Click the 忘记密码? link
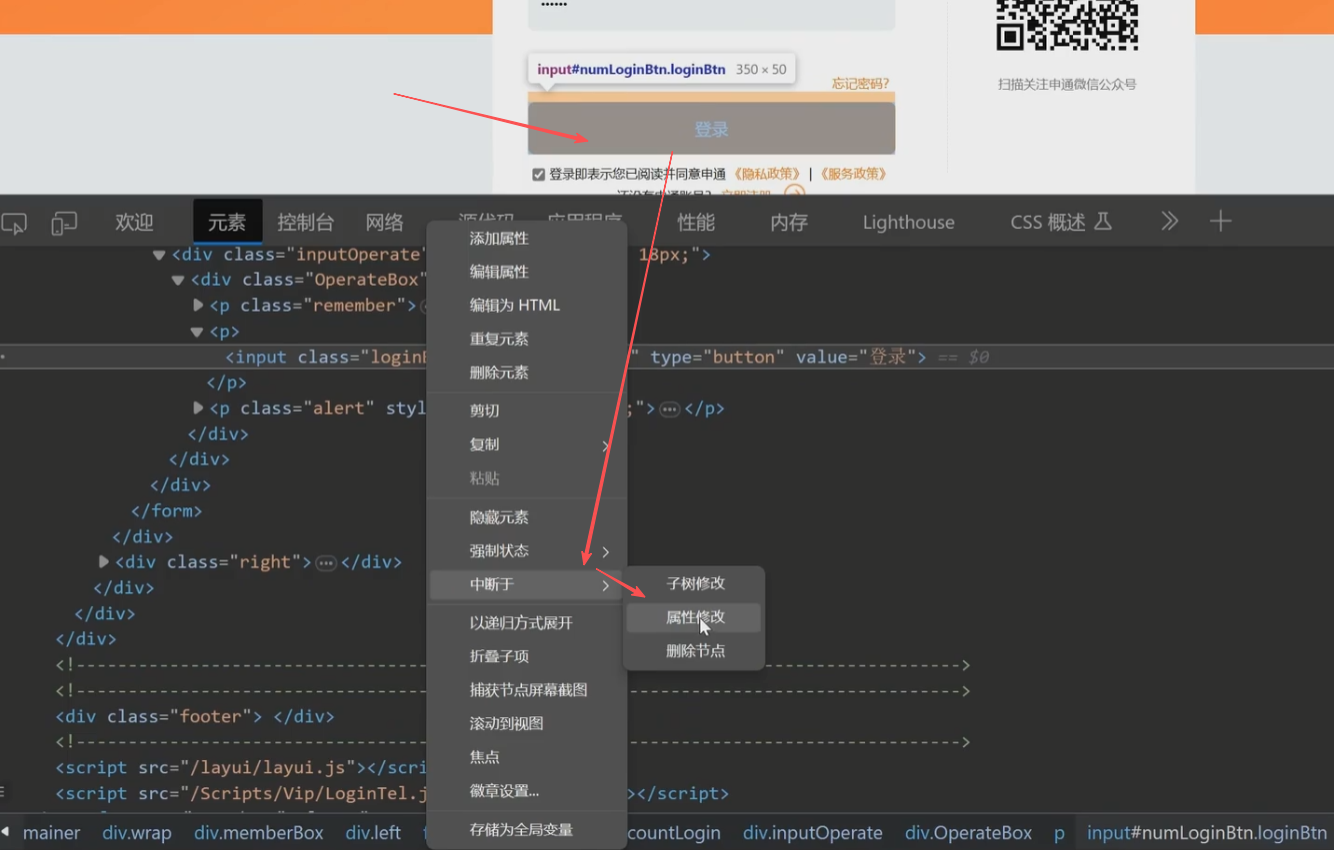Image resolution: width=1334 pixels, height=850 pixels. coord(860,84)
